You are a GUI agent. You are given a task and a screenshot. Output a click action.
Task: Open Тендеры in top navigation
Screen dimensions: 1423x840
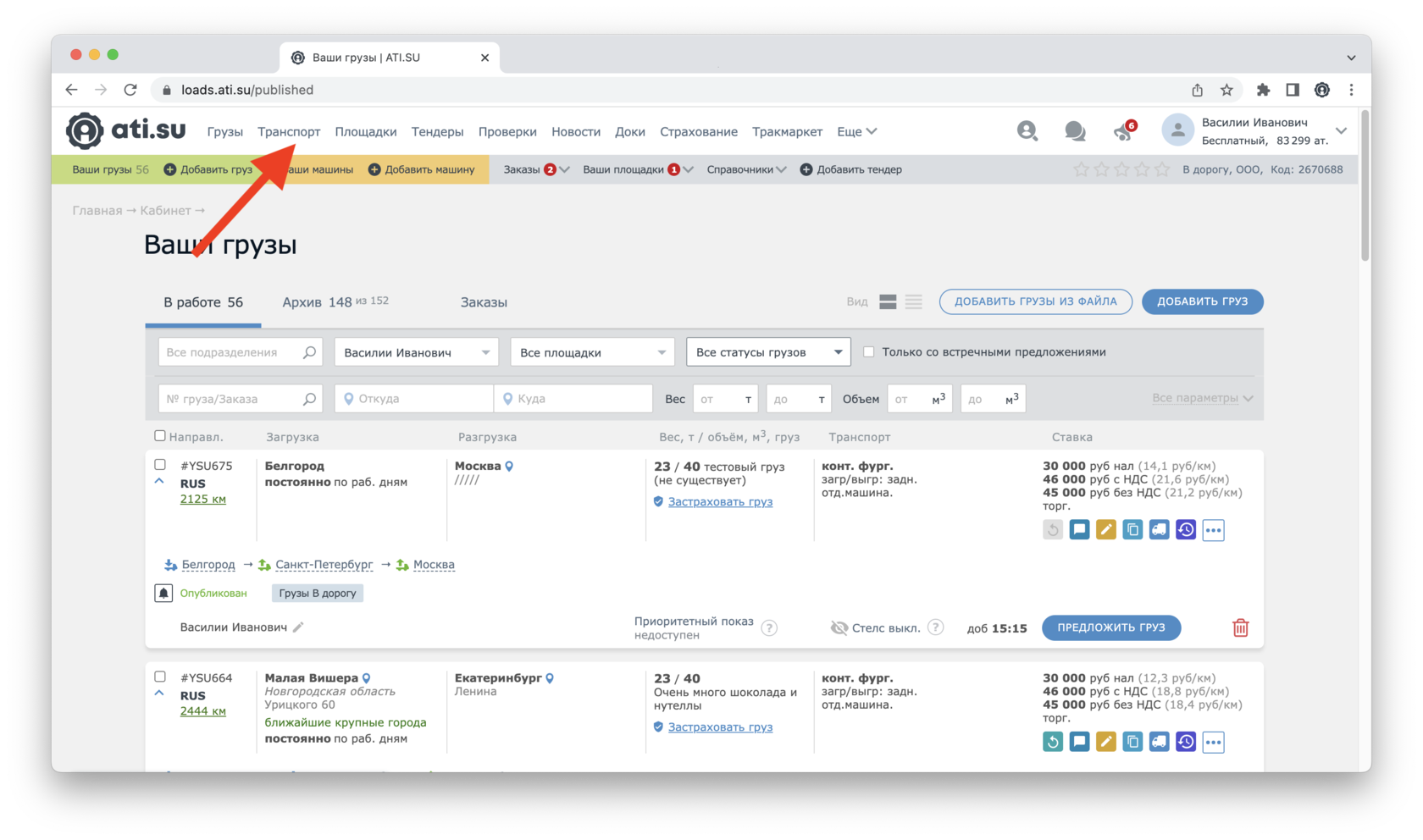437,131
